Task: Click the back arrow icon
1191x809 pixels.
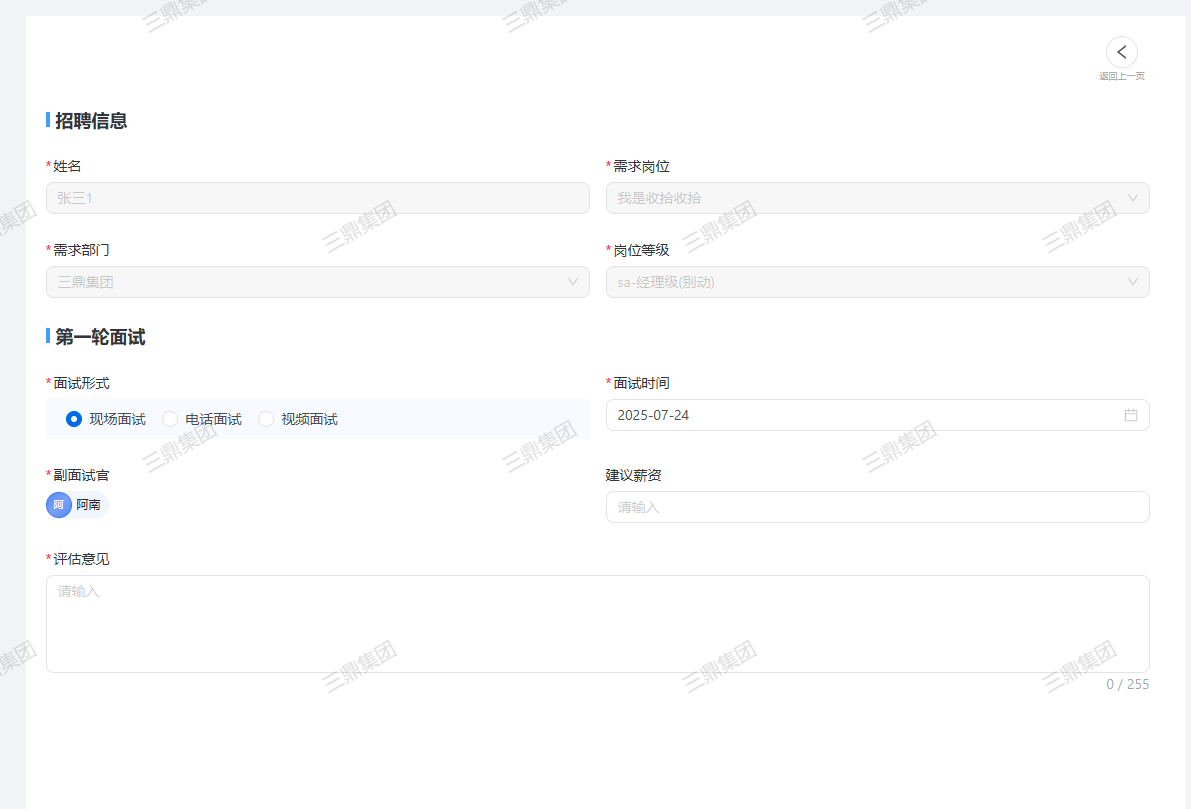Action: pos(1121,52)
